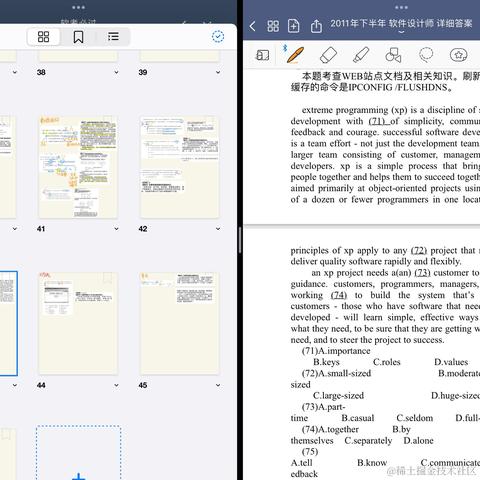This screenshot has height=480, width=480.
Task: Toggle read-only mode icon in toolbar
Action: click(263, 55)
